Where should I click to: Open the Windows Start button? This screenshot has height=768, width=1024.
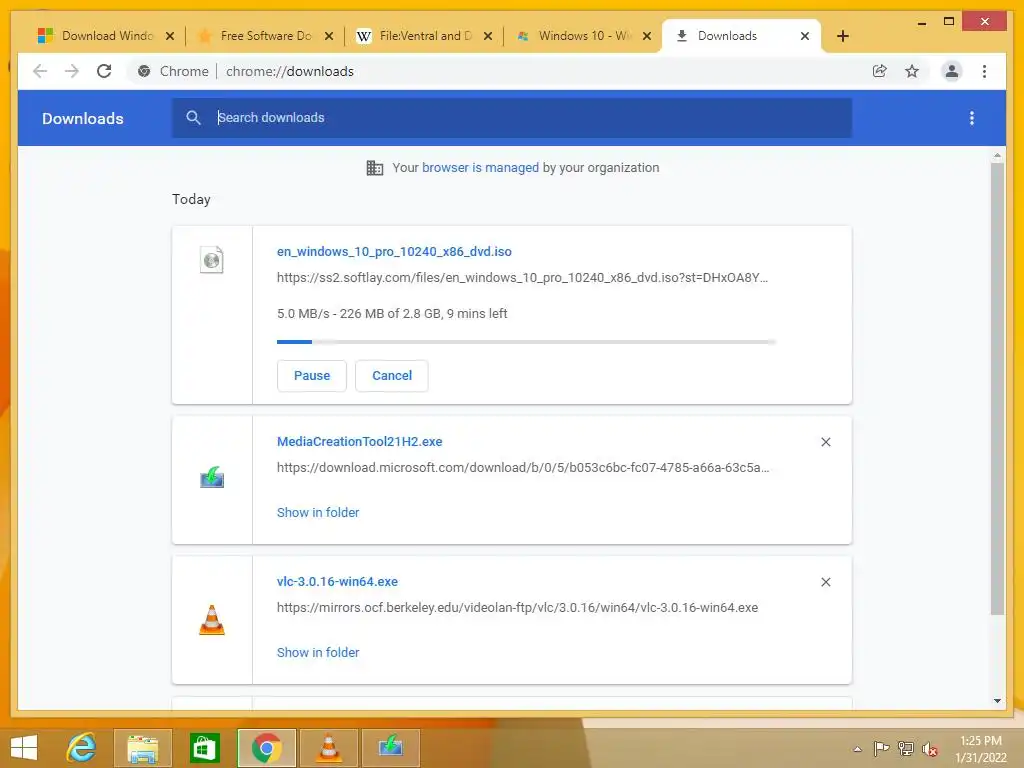[24, 748]
